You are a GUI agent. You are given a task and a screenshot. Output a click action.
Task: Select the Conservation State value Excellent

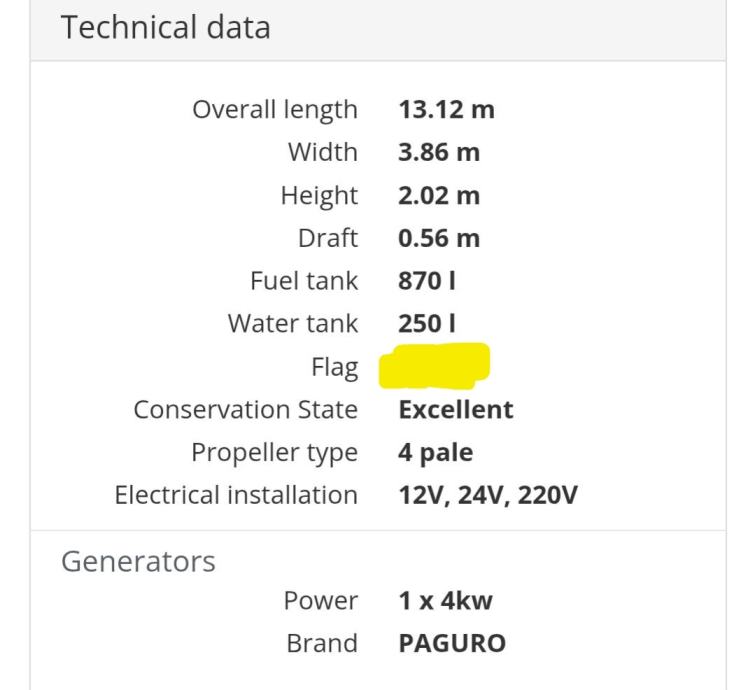(x=456, y=409)
